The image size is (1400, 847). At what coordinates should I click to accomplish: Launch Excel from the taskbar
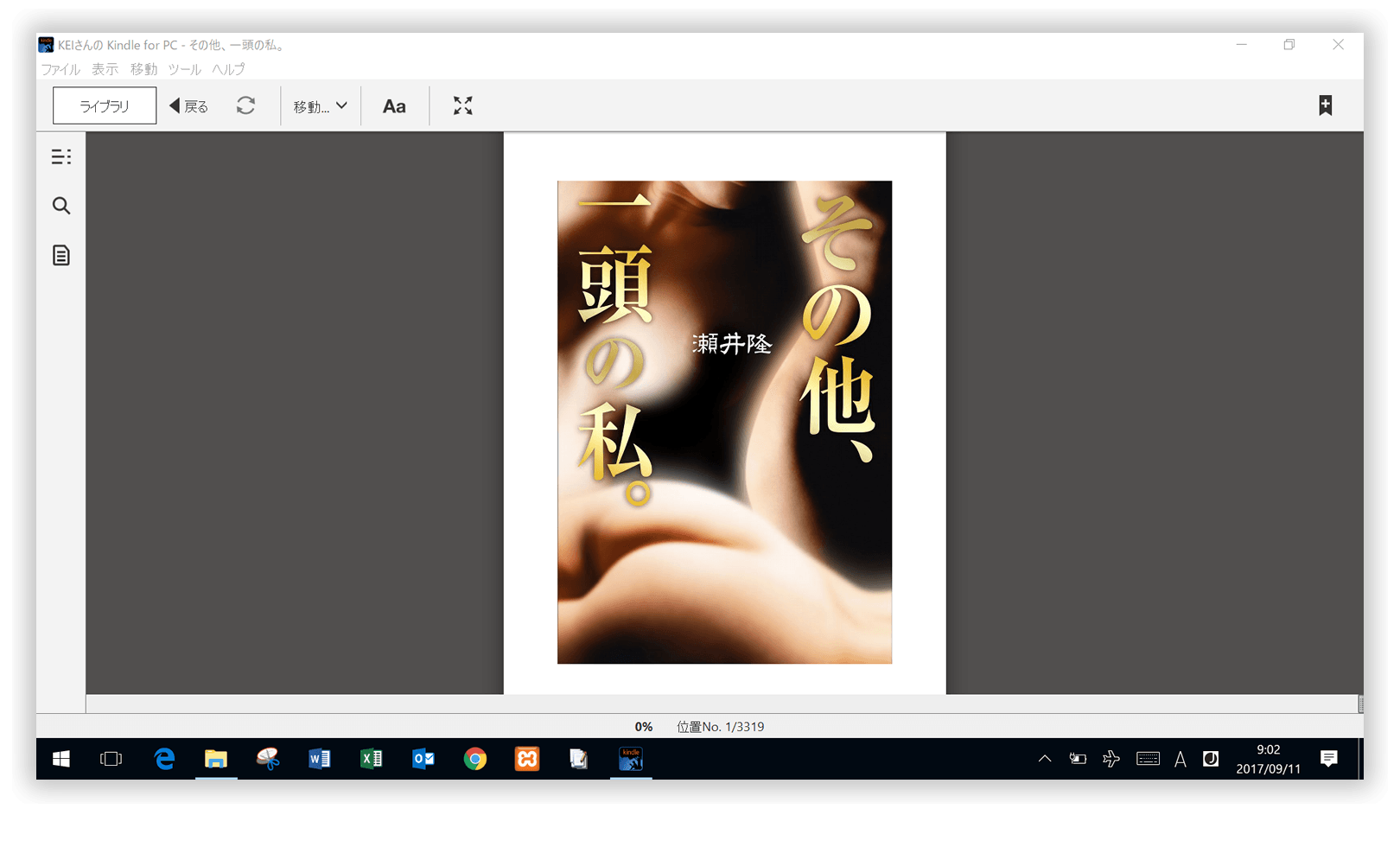pyautogui.click(x=372, y=759)
